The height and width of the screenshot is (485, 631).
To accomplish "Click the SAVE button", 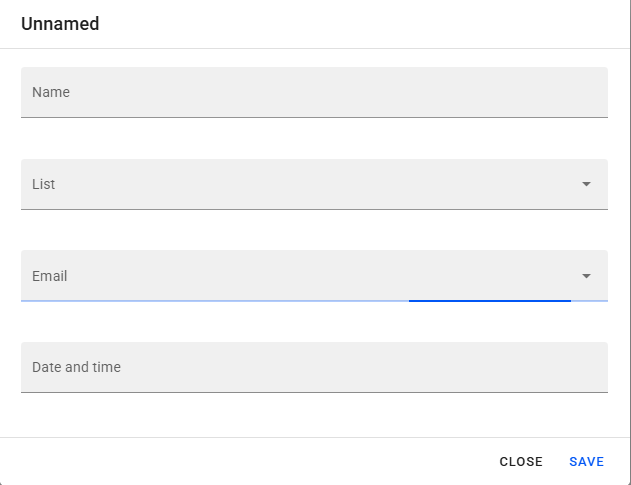I will click(586, 462).
